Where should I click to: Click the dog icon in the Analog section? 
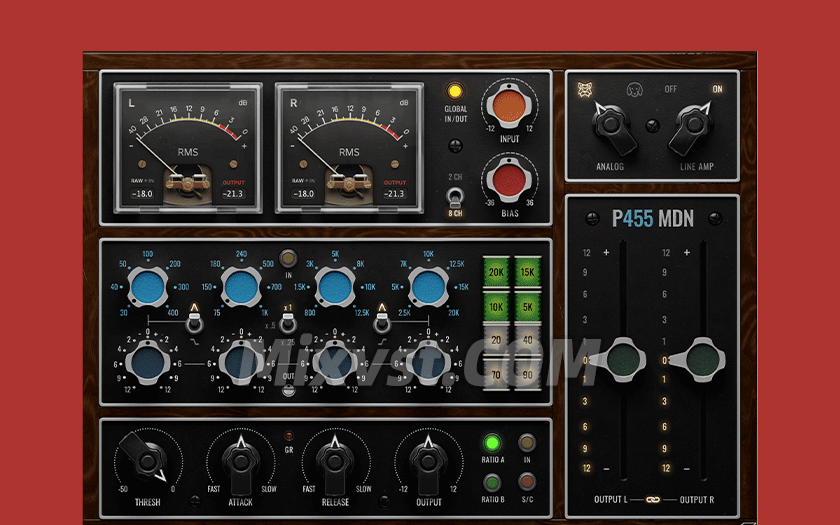pyautogui.click(x=632, y=89)
